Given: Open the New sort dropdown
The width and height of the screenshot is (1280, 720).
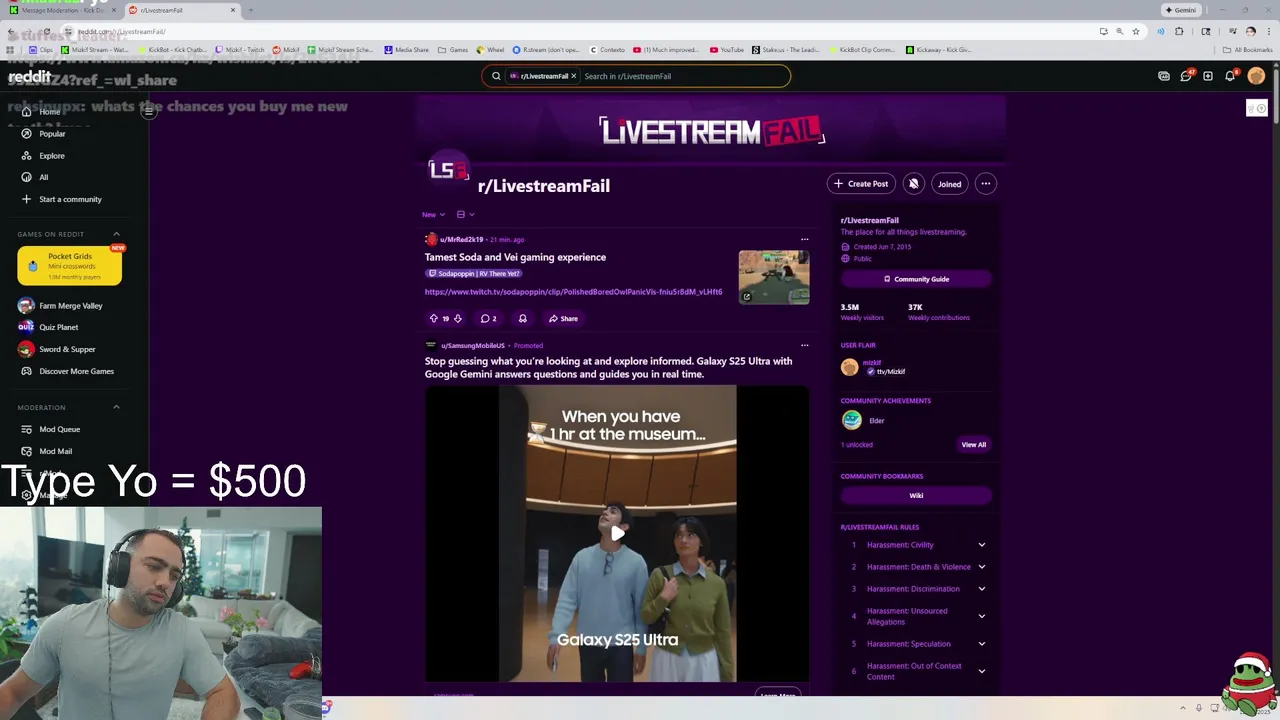Looking at the screenshot, I should [x=433, y=214].
